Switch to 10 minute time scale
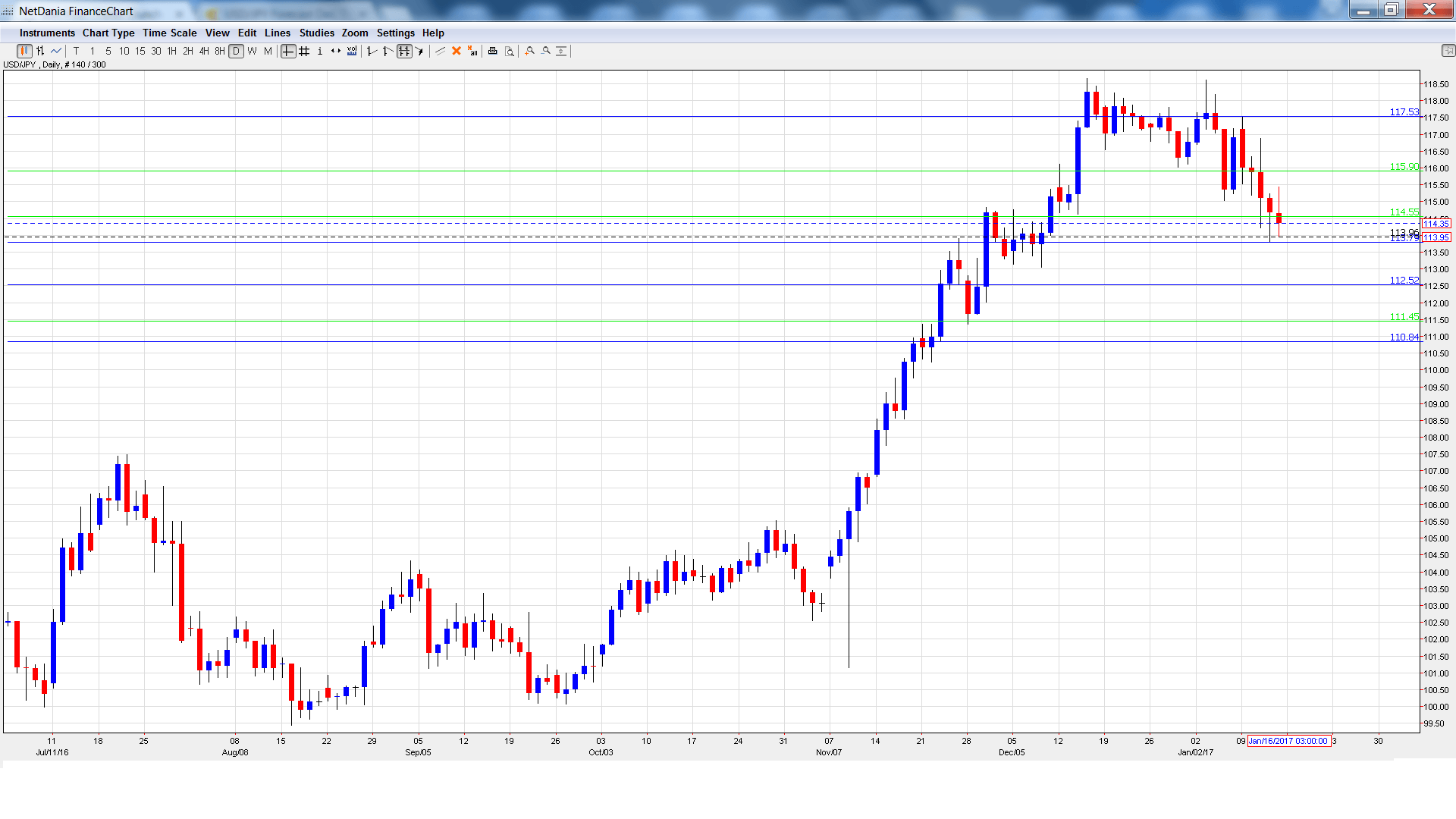Viewport: 1456px width, 819px height. (x=124, y=51)
